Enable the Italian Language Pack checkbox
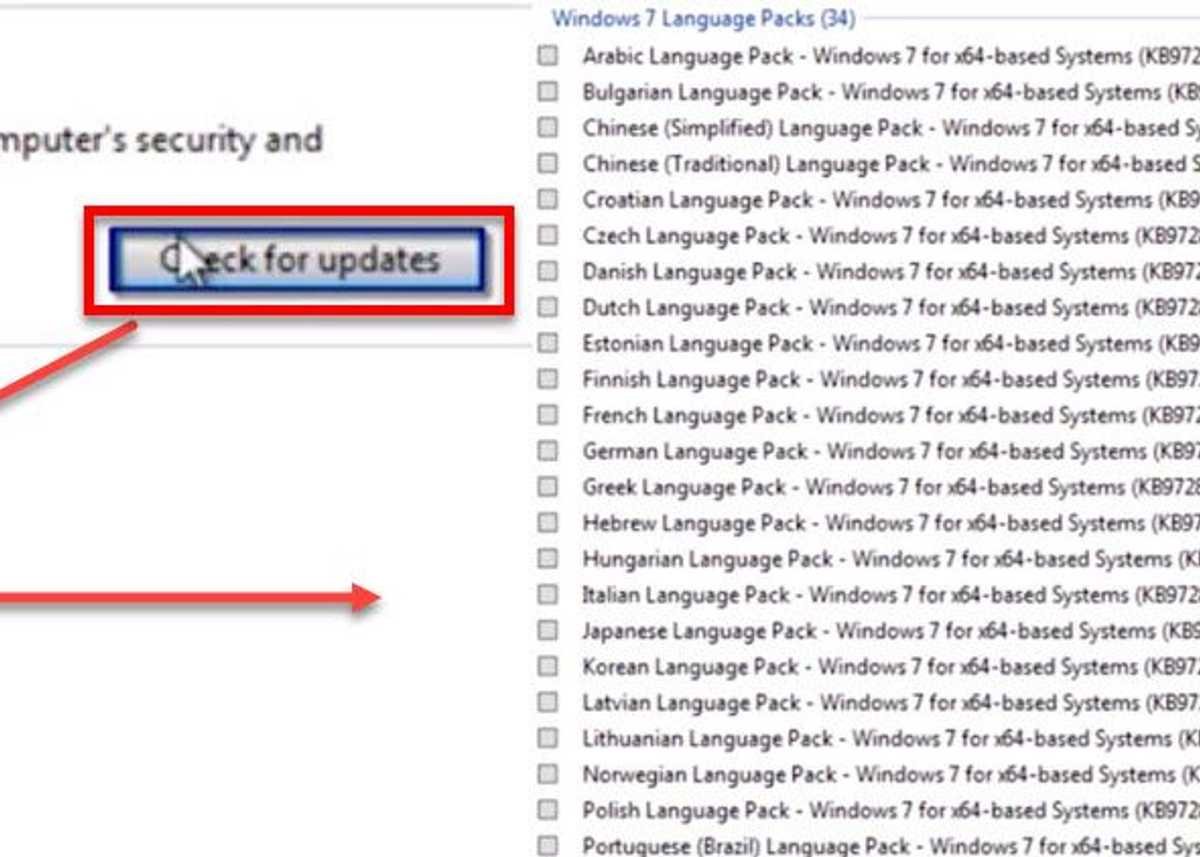This screenshot has height=857, width=1200. coord(547,595)
